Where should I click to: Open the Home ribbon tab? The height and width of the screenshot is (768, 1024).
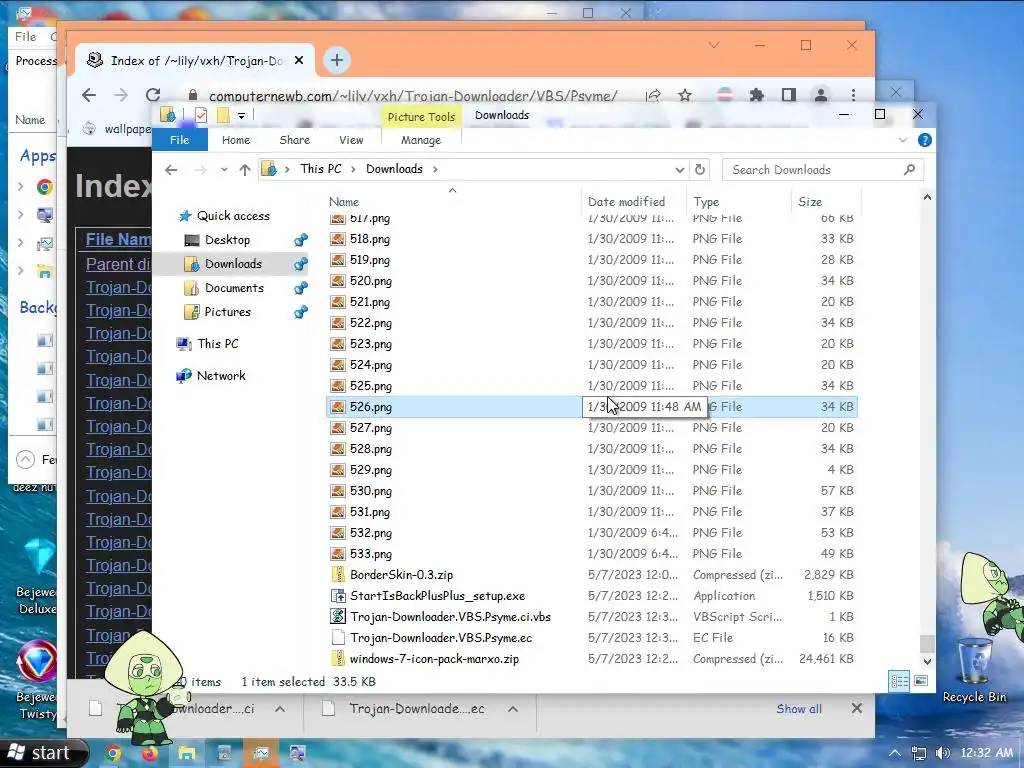point(236,140)
